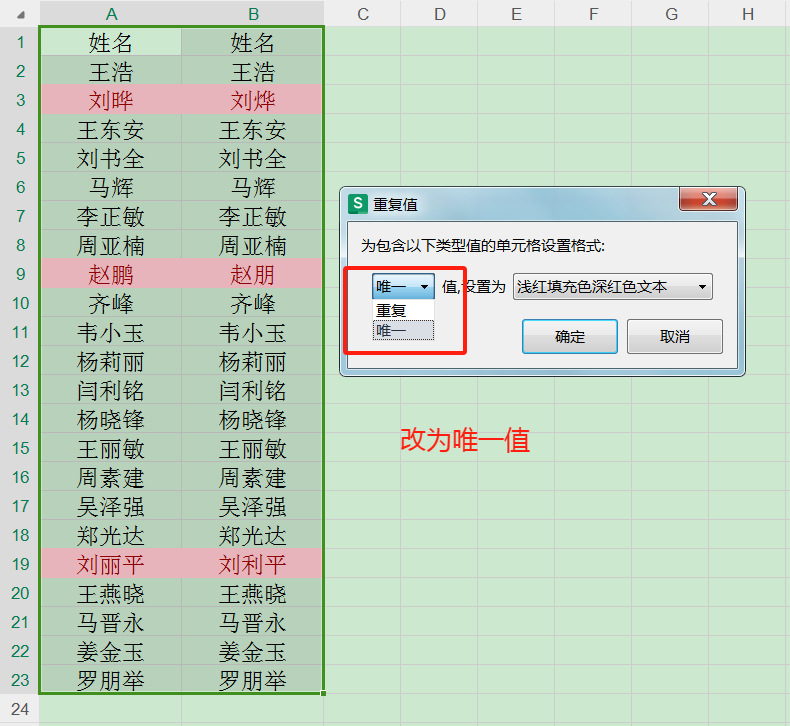Viewport: 790px width, 726px height.
Task: Click cell 闫利铭 in column B
Action: click(252, 390)
